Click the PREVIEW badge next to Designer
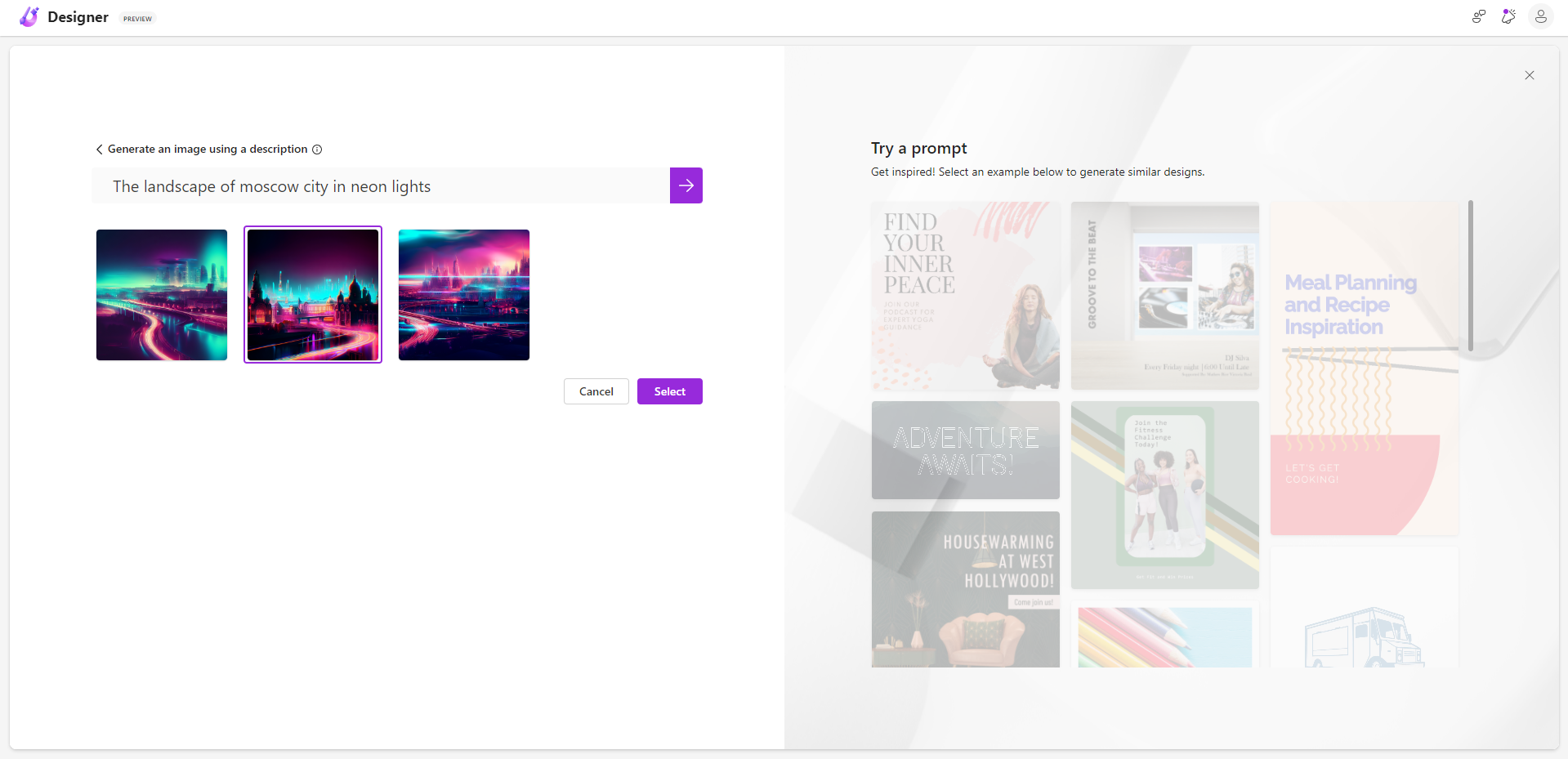Screen dimensions: 1568x759 [137, 19]
